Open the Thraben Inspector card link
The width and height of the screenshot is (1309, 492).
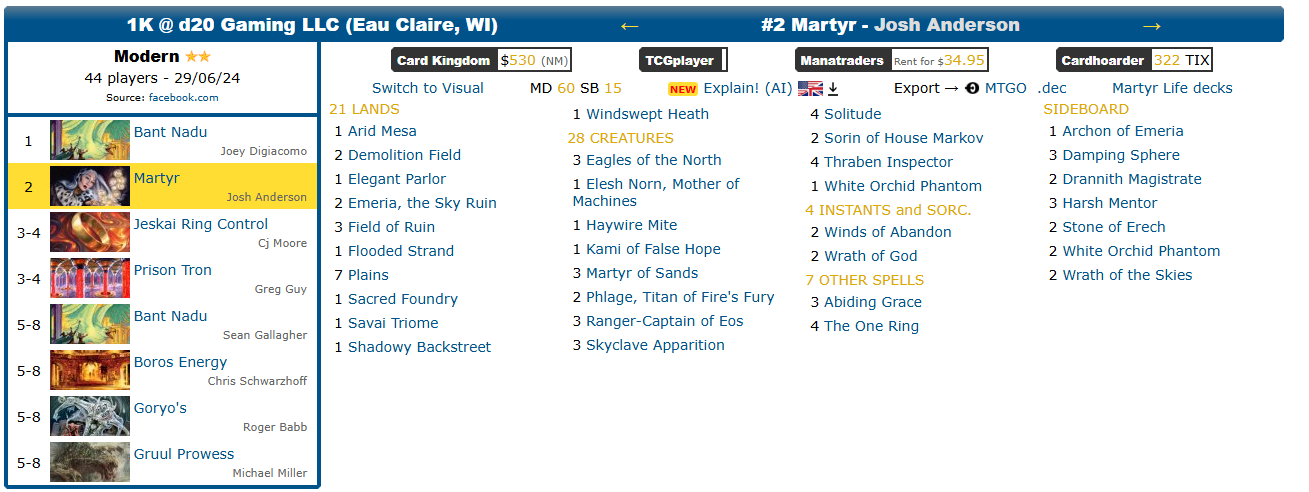coord(888,162)
